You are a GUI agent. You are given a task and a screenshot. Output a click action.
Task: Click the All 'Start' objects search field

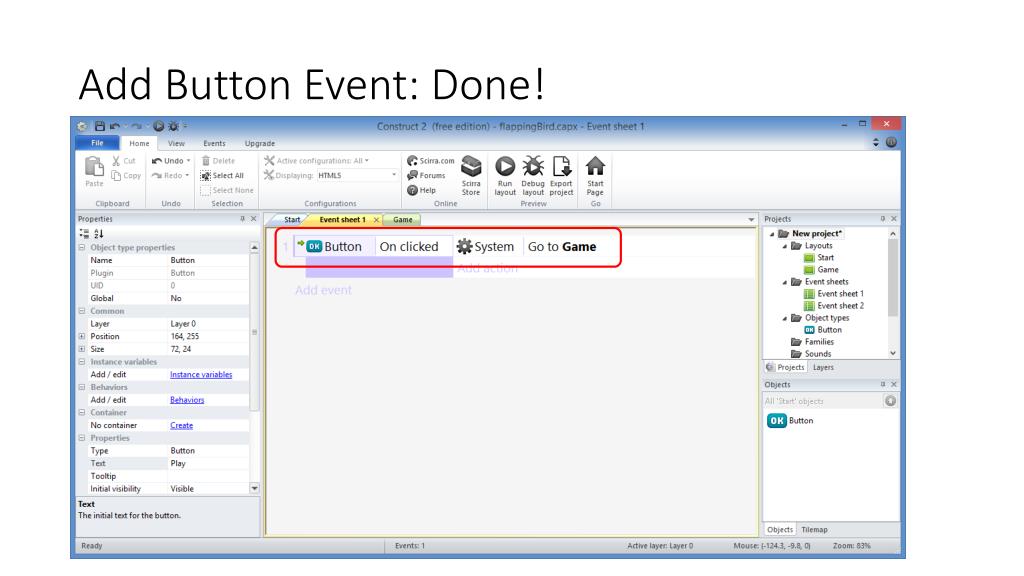[x=824, y=401]
